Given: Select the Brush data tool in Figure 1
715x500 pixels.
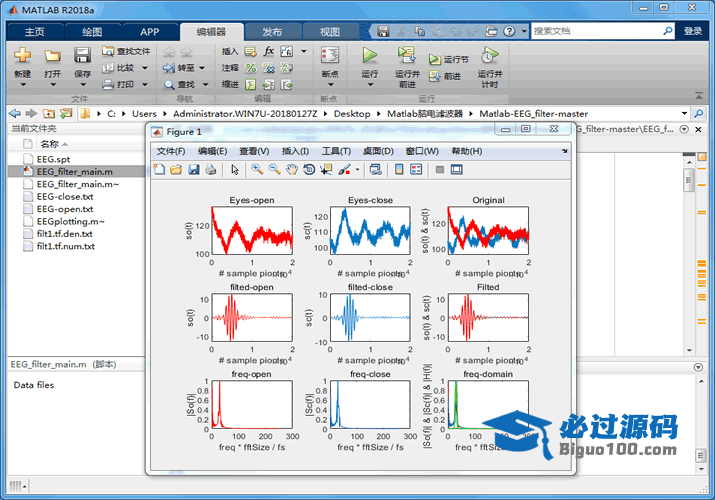Looking at the screenshot, I should coord(344,170).
